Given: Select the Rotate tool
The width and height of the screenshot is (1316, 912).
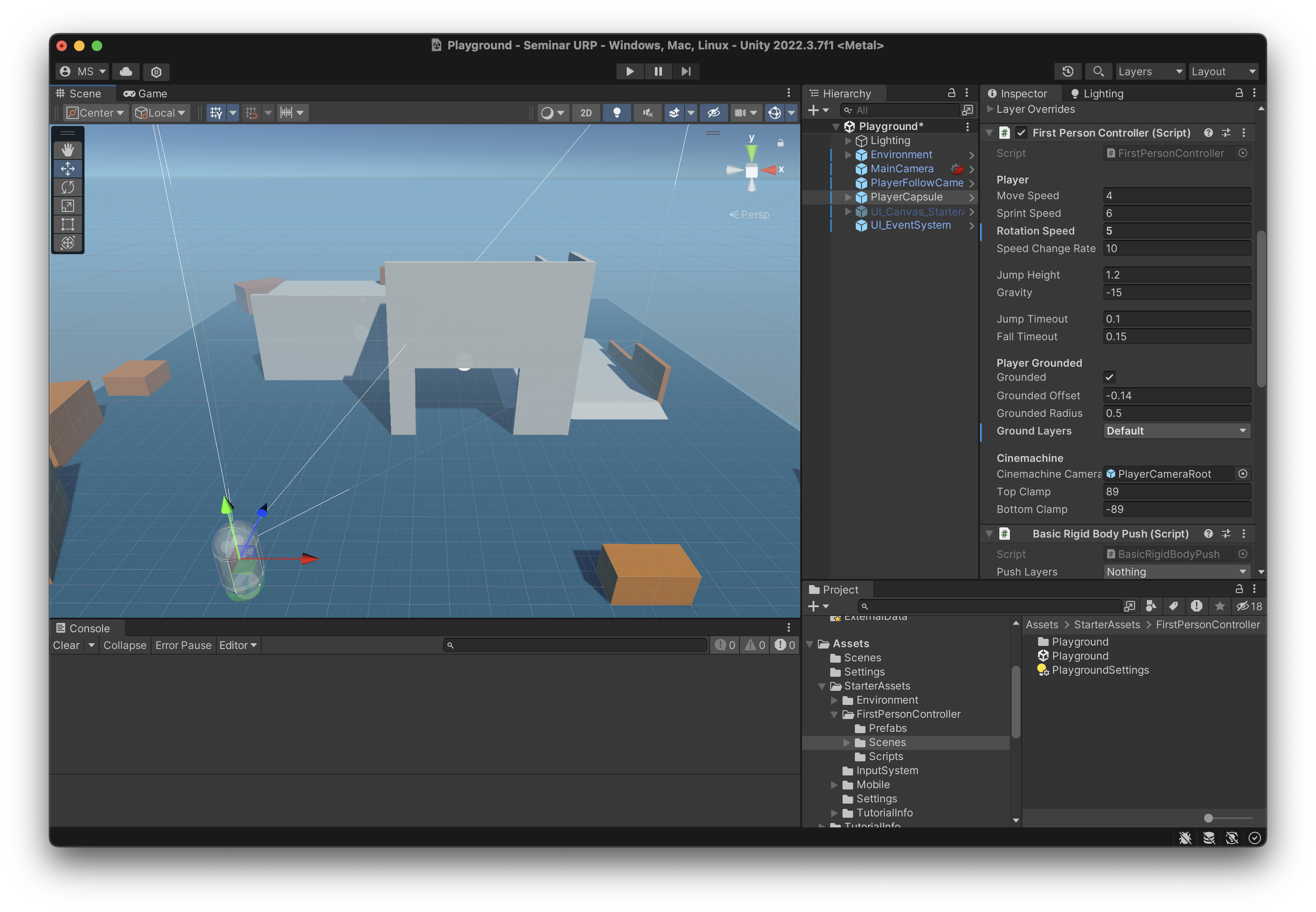Looking at the screenshot, I should (x=67, y=187).
